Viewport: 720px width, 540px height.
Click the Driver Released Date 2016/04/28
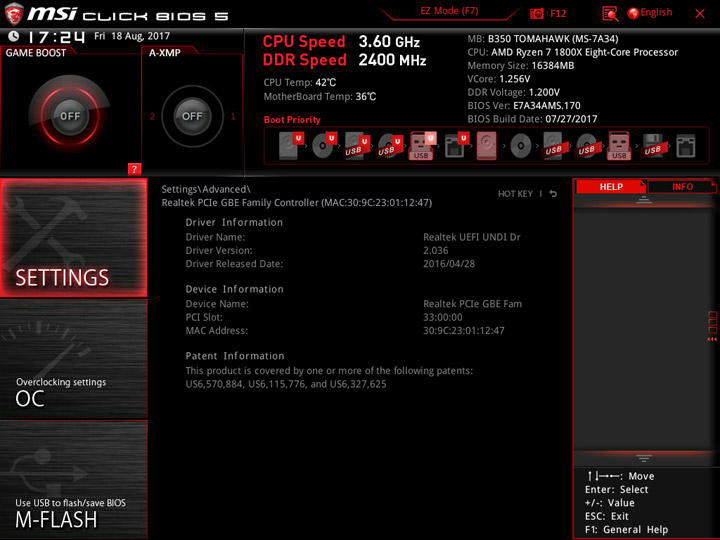pyautogui.click(x=449, y=264)
